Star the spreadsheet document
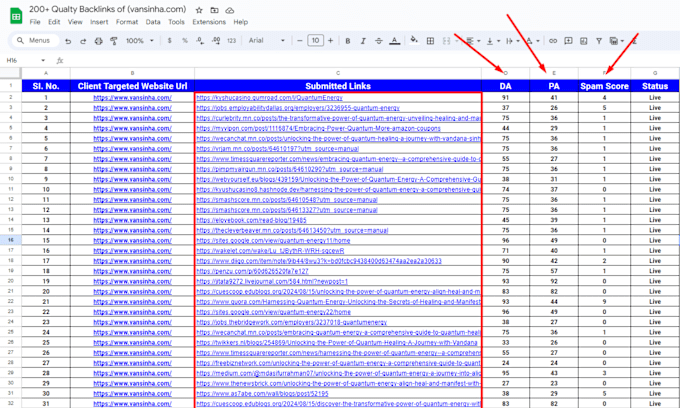Screen dimensions: 680x408 coord(199,10)
